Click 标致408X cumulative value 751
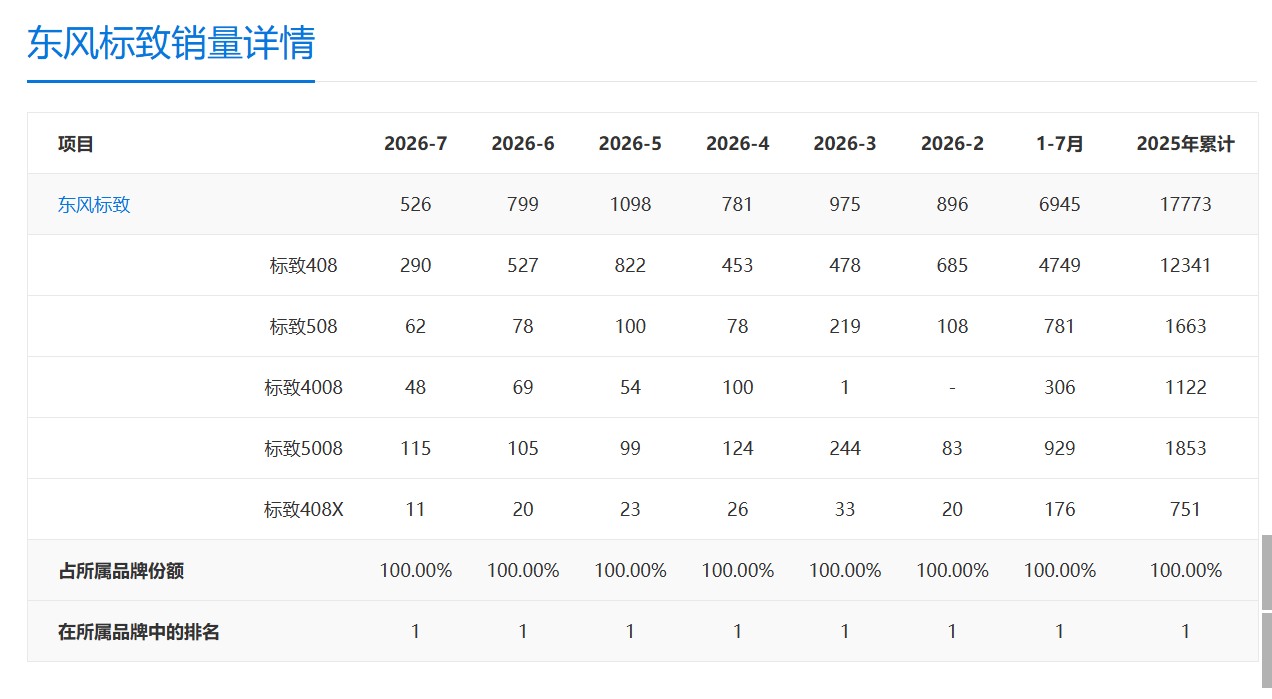The width and height of the screenshot is (1272, 699). click(x=1186, y=510)
